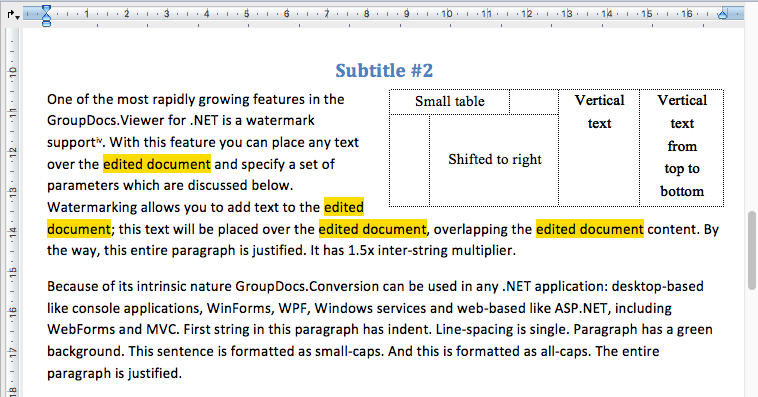Screen dimensions: 758x397
Task: Click the 'Subtitle #2' heading
Action: tap(384, 71)
